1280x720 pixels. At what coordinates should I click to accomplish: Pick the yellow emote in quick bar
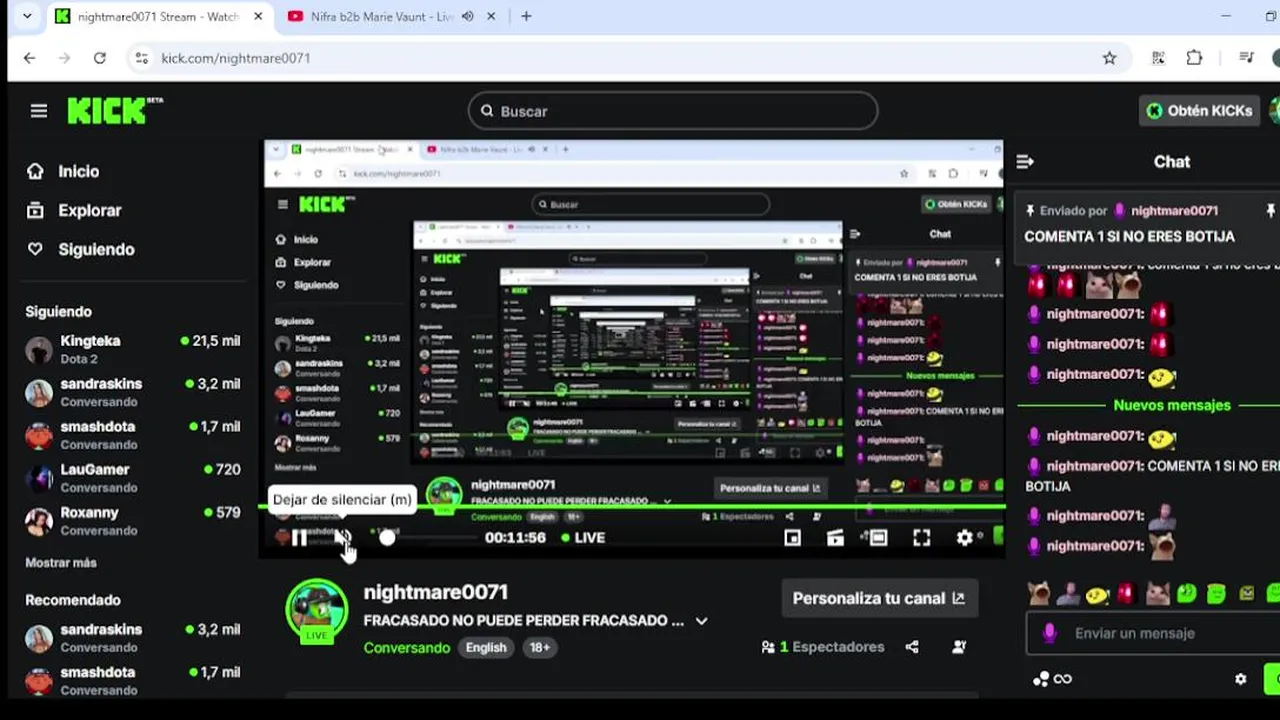click(1097, 594)
